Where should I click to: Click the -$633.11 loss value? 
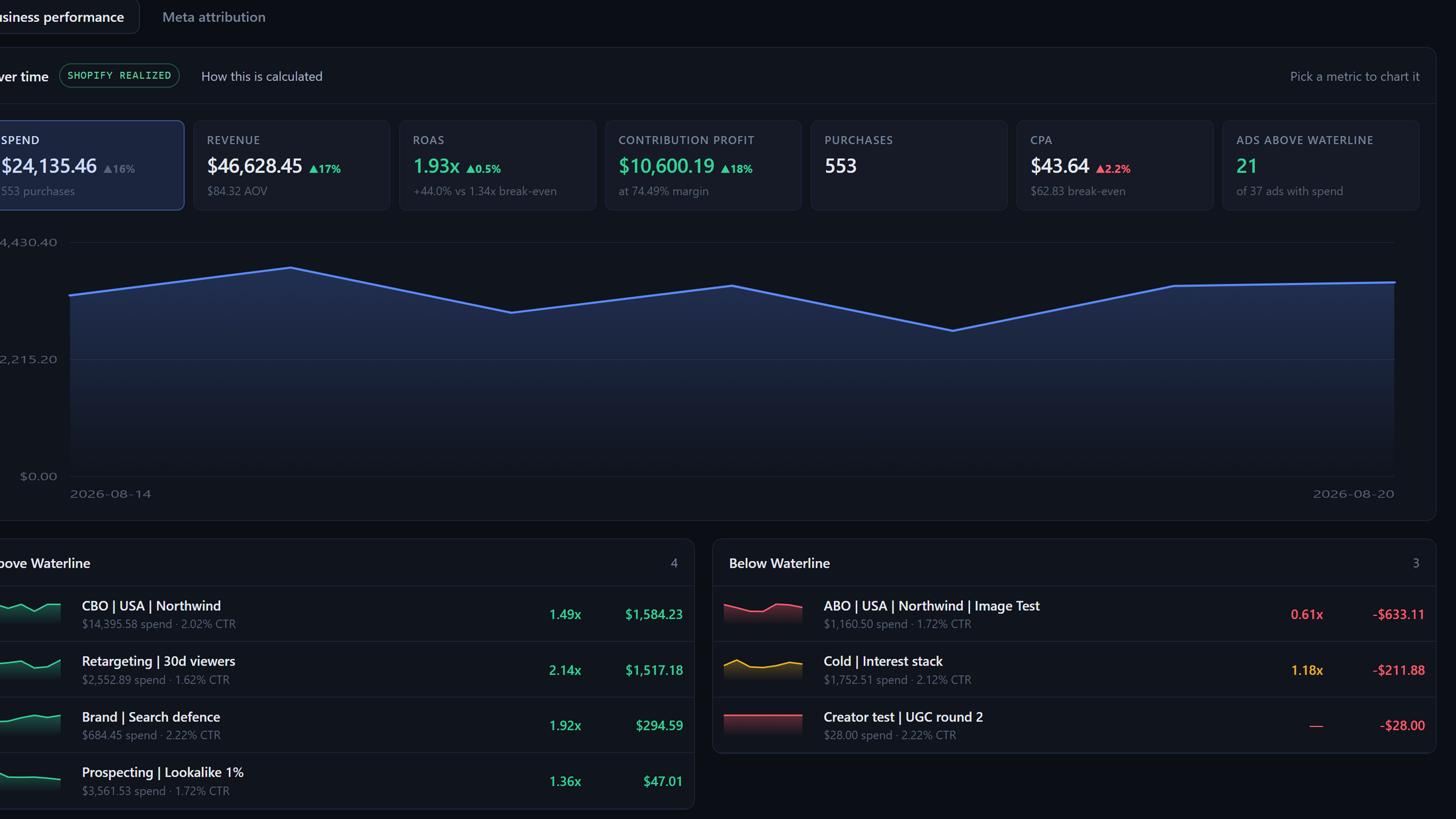[1398, 614]
